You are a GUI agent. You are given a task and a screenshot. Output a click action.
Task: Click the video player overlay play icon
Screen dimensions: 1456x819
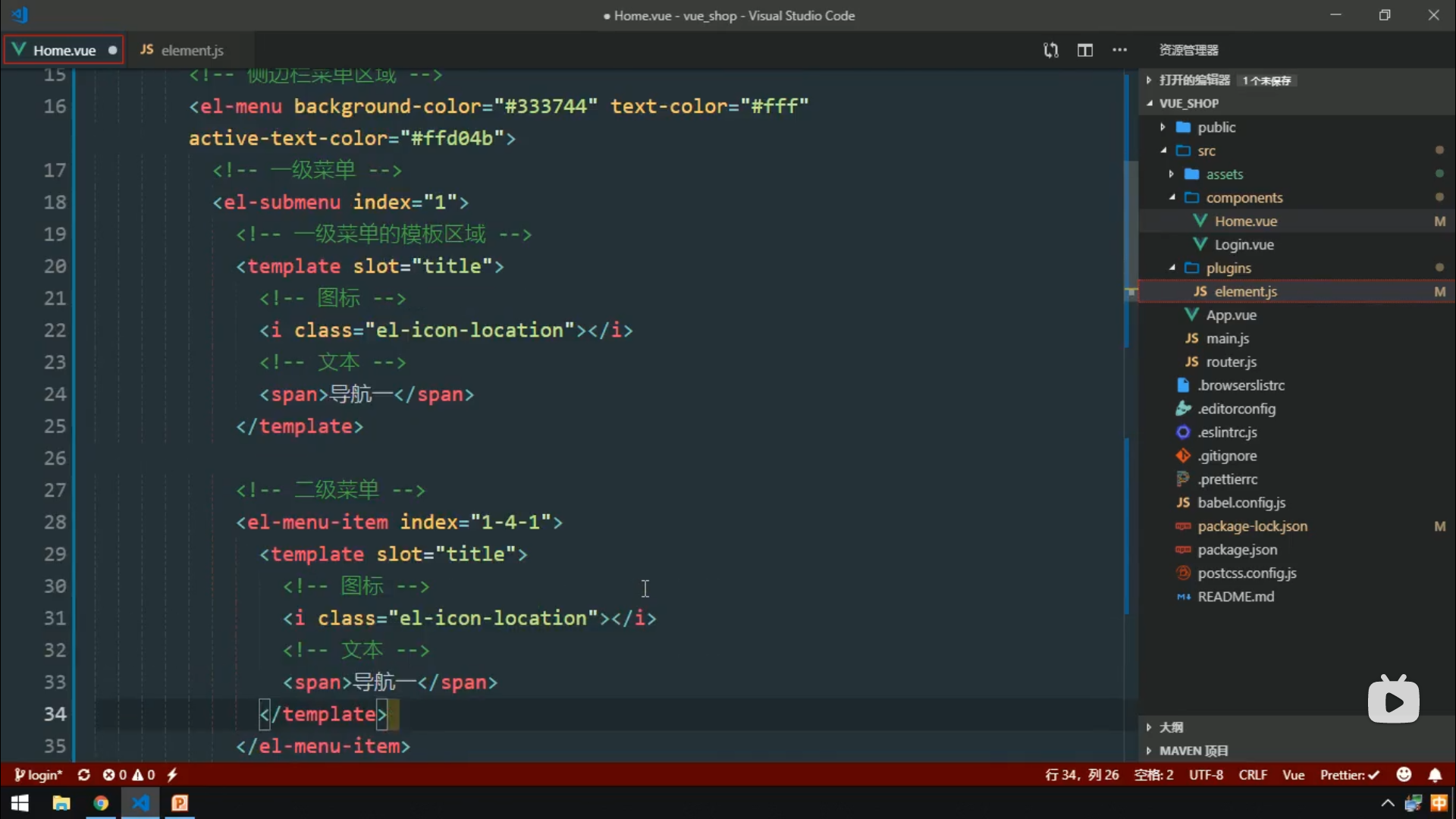[x=1394, y=701]
